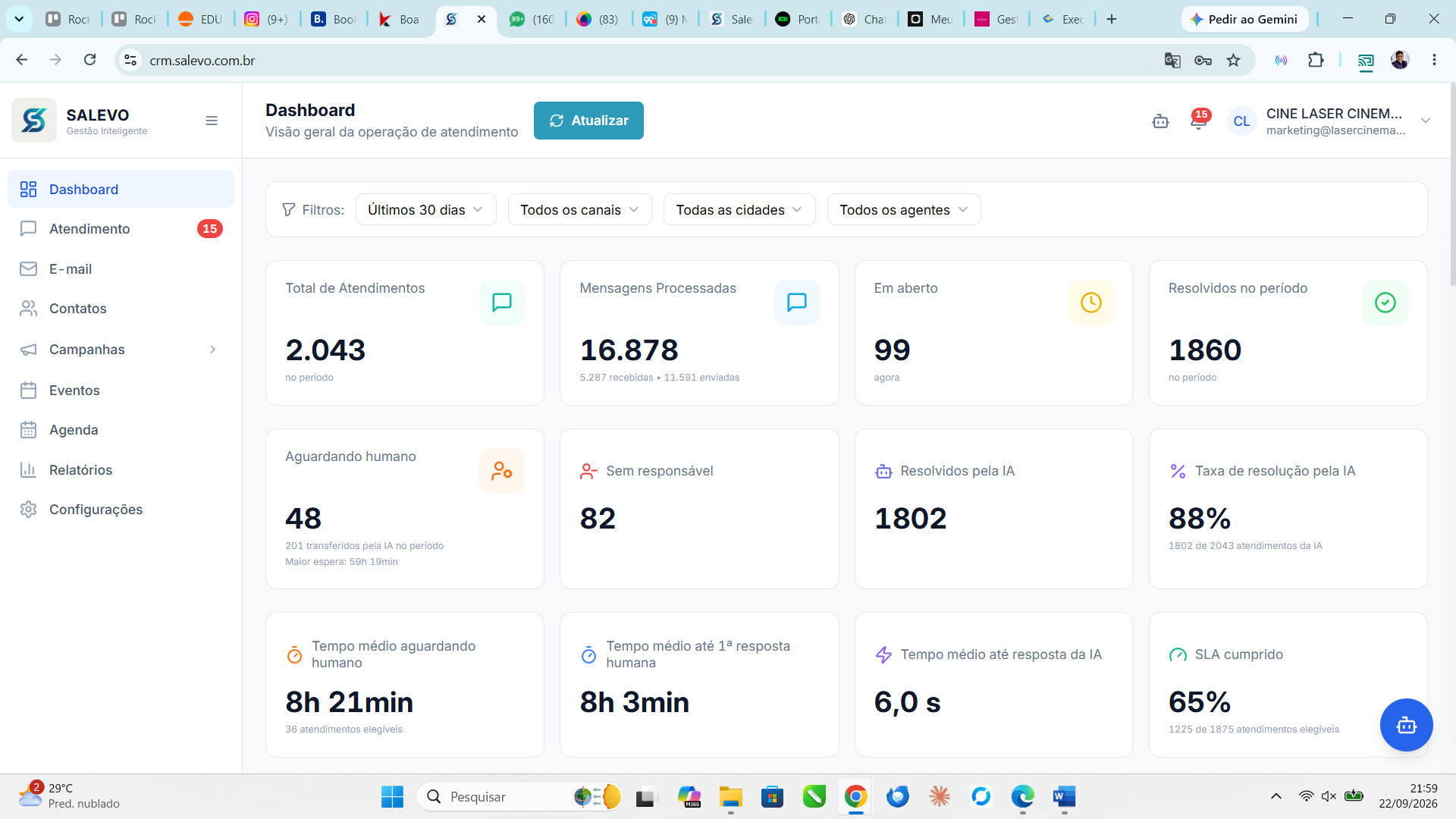This screenshot has width=1456, height=819.
Task: Click the clock icon on Em aberto card
Action: [x=1090, y=303]
